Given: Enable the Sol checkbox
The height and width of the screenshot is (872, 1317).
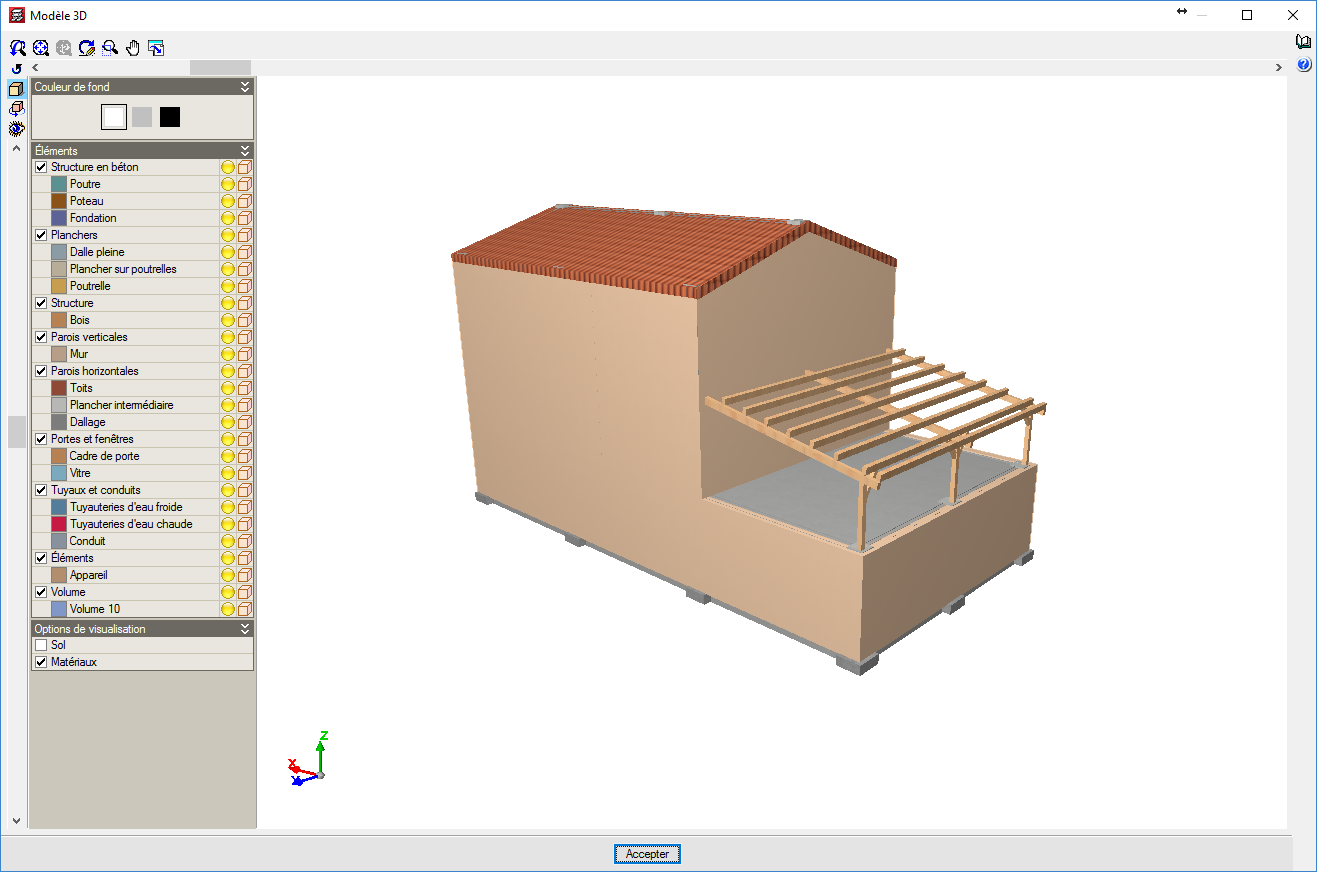Looking at the screenshot, I should (41, 645).
